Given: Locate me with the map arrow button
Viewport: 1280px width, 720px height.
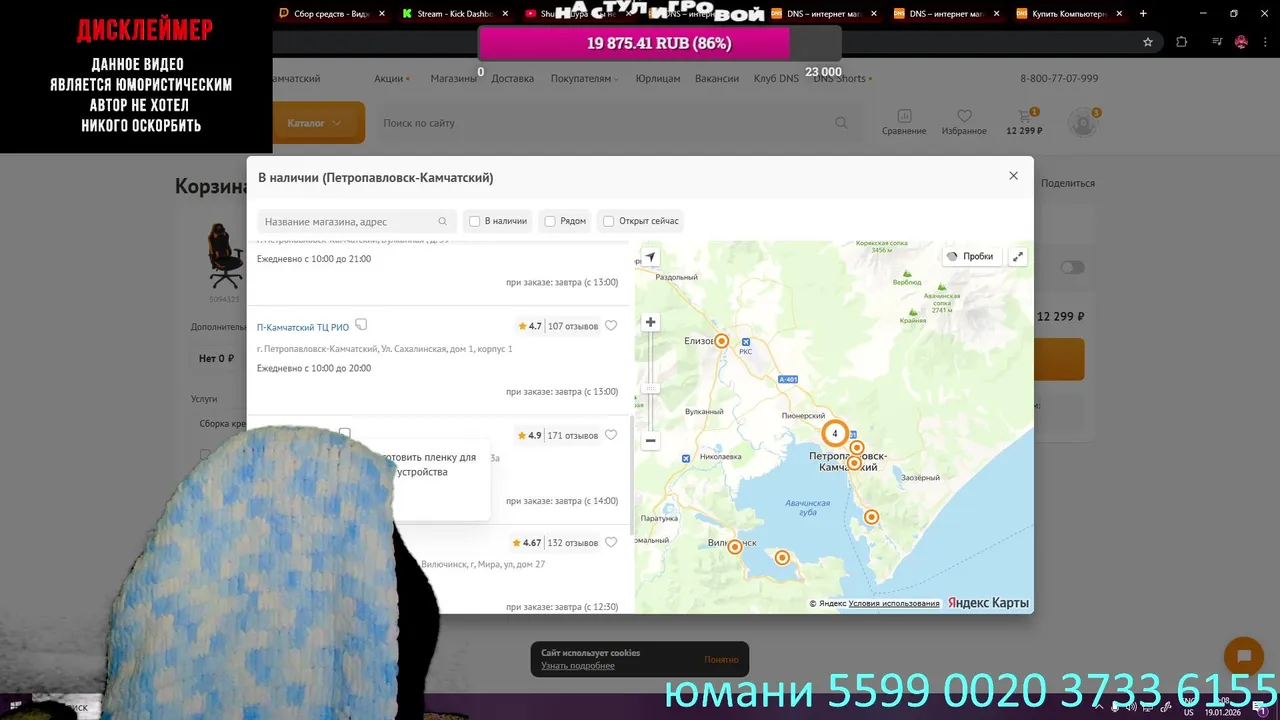Looking at the screenshot, I should tap(650, 257).
